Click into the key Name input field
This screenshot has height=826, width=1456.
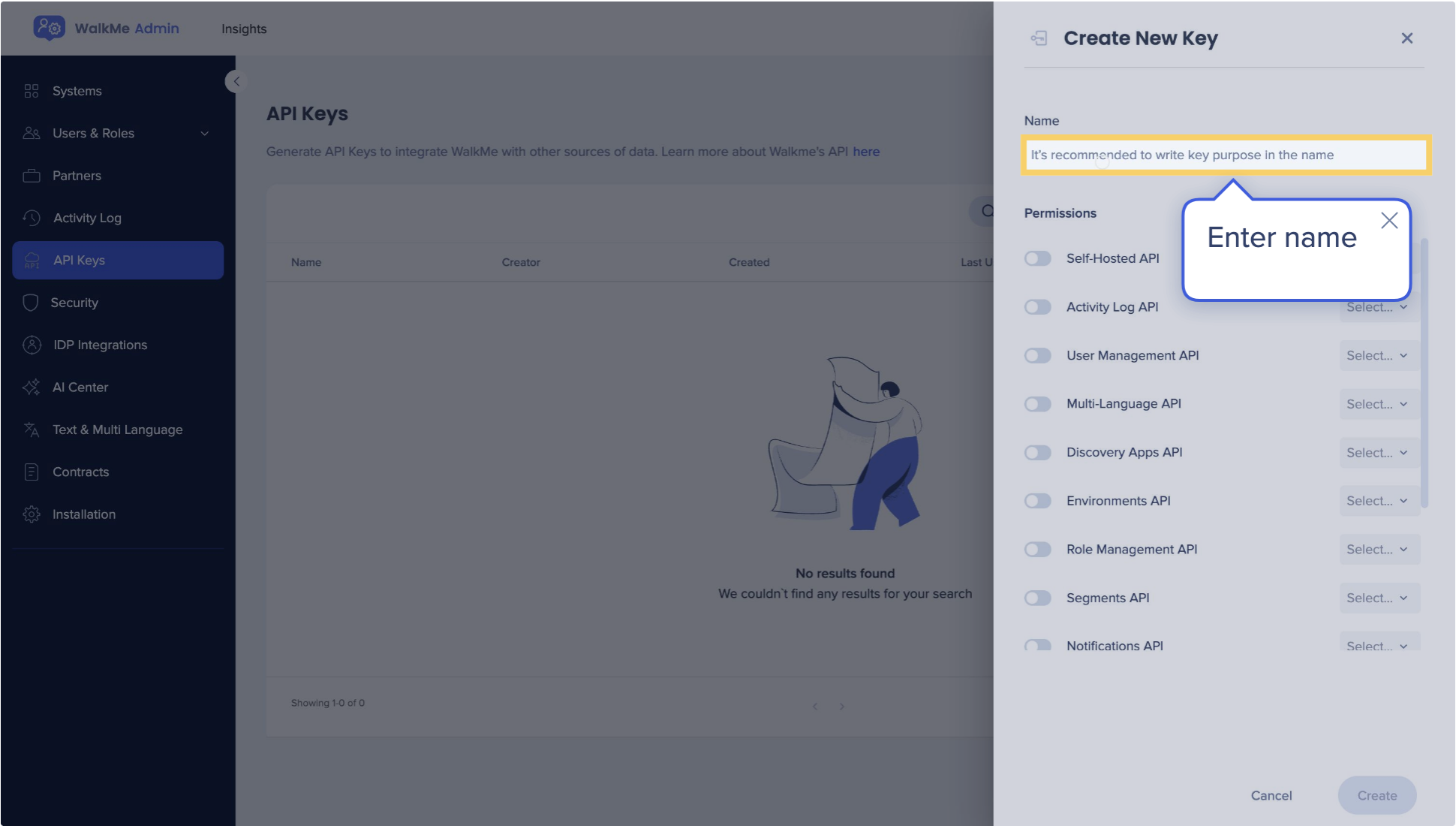(1226, 155)
